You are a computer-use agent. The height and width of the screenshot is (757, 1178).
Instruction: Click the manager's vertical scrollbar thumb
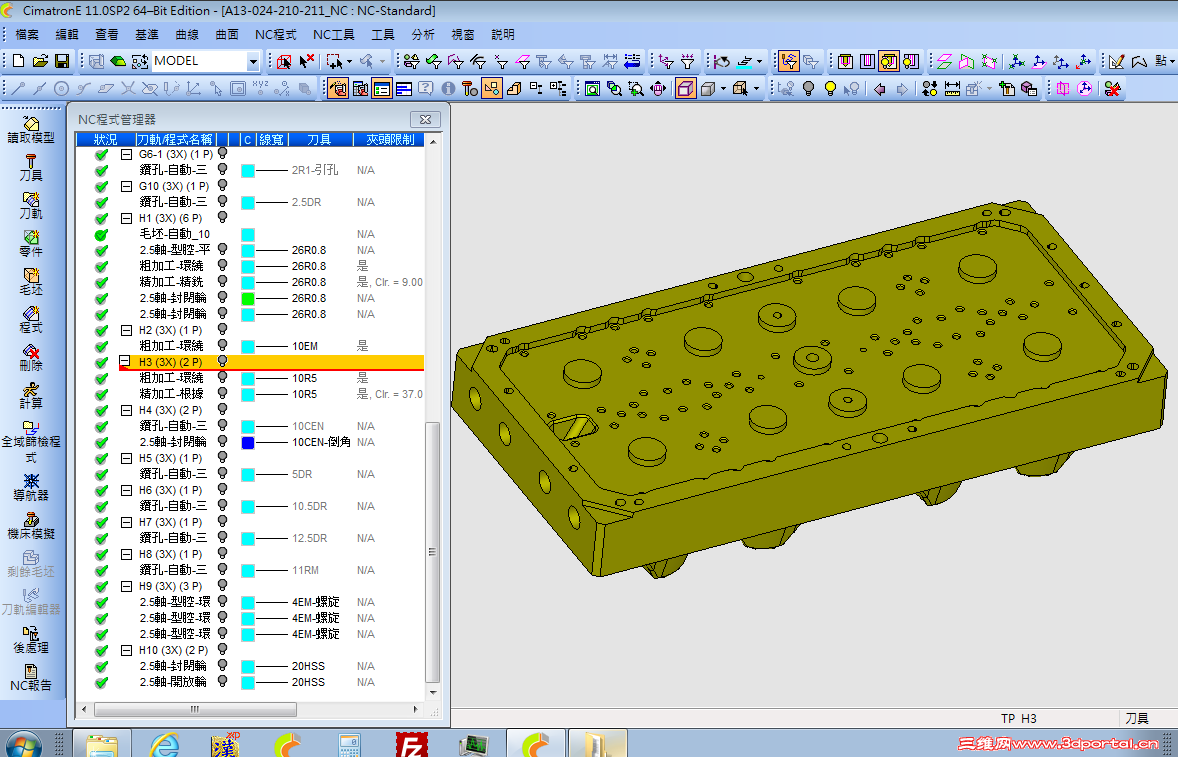coord(432,552)
